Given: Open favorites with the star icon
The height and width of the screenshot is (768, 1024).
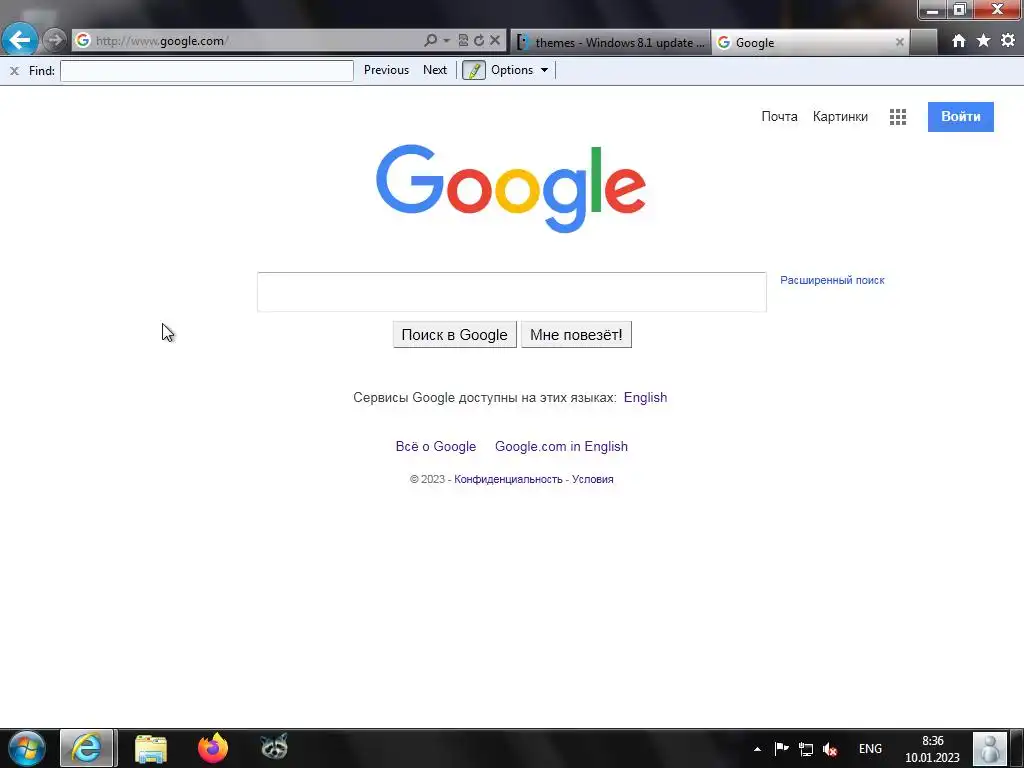Looking at the screenshot, I should (983, 41).
